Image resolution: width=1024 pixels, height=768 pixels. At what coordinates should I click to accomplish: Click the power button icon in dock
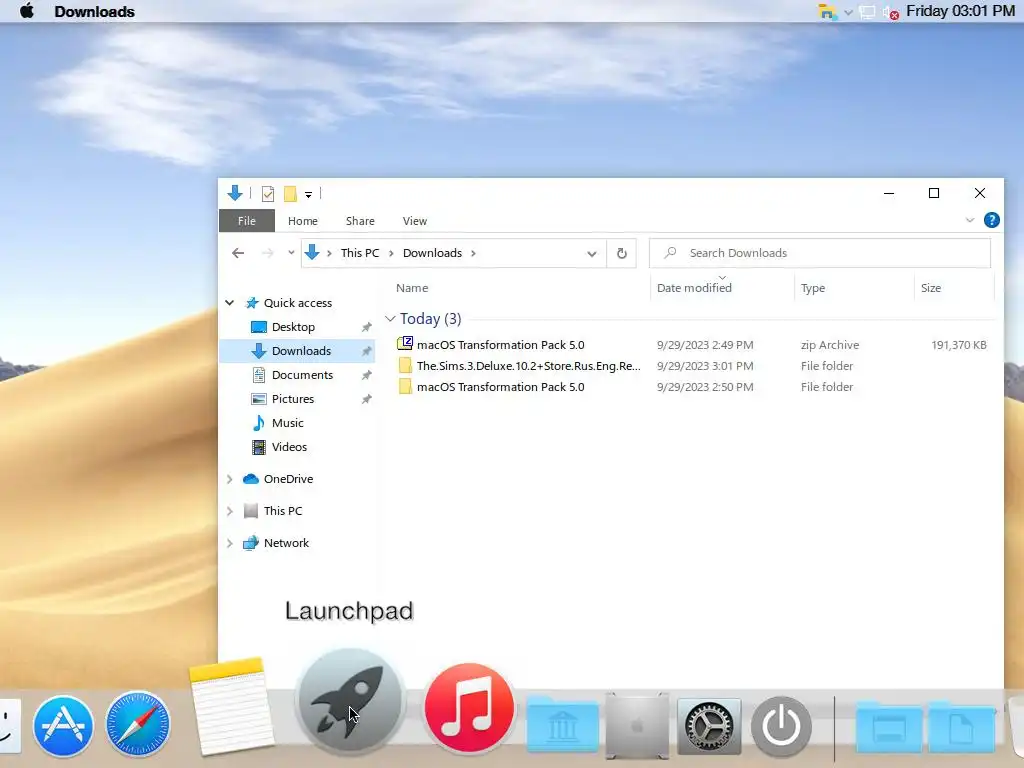coord(781,726)
